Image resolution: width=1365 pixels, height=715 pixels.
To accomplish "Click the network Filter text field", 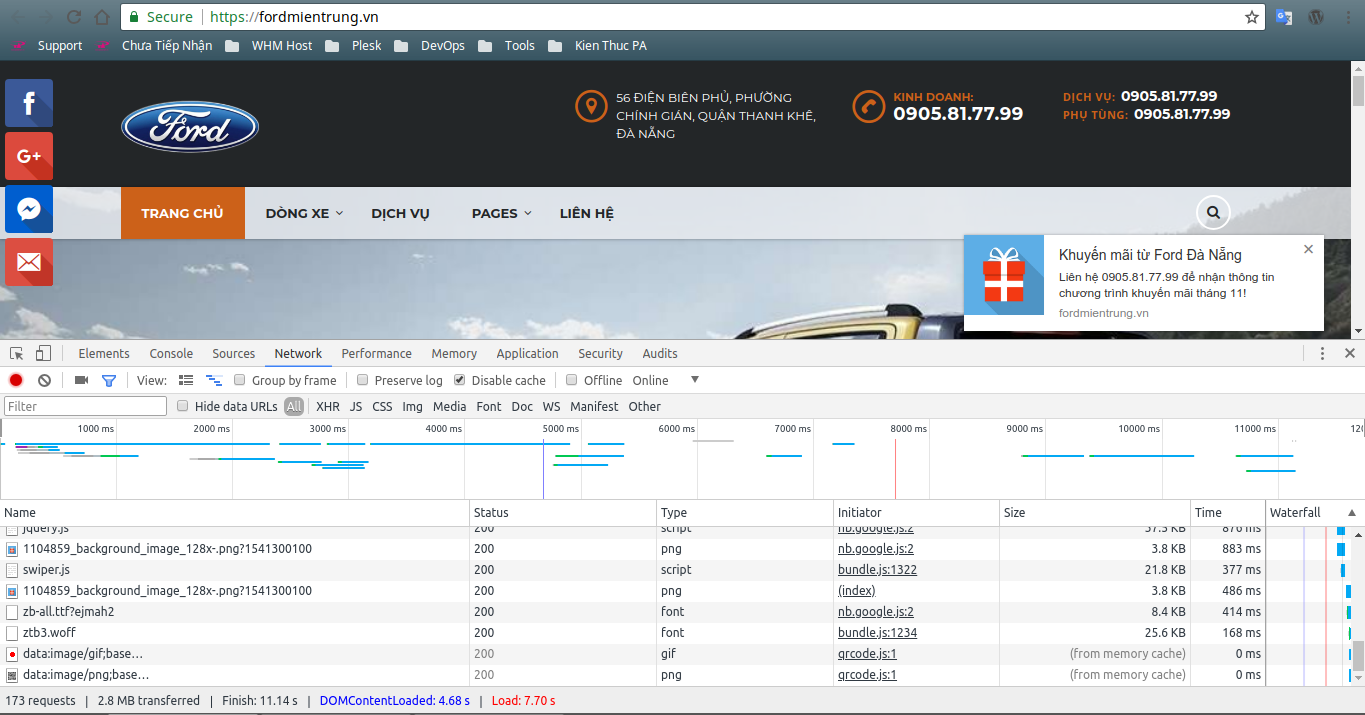I will pos(86,406).
